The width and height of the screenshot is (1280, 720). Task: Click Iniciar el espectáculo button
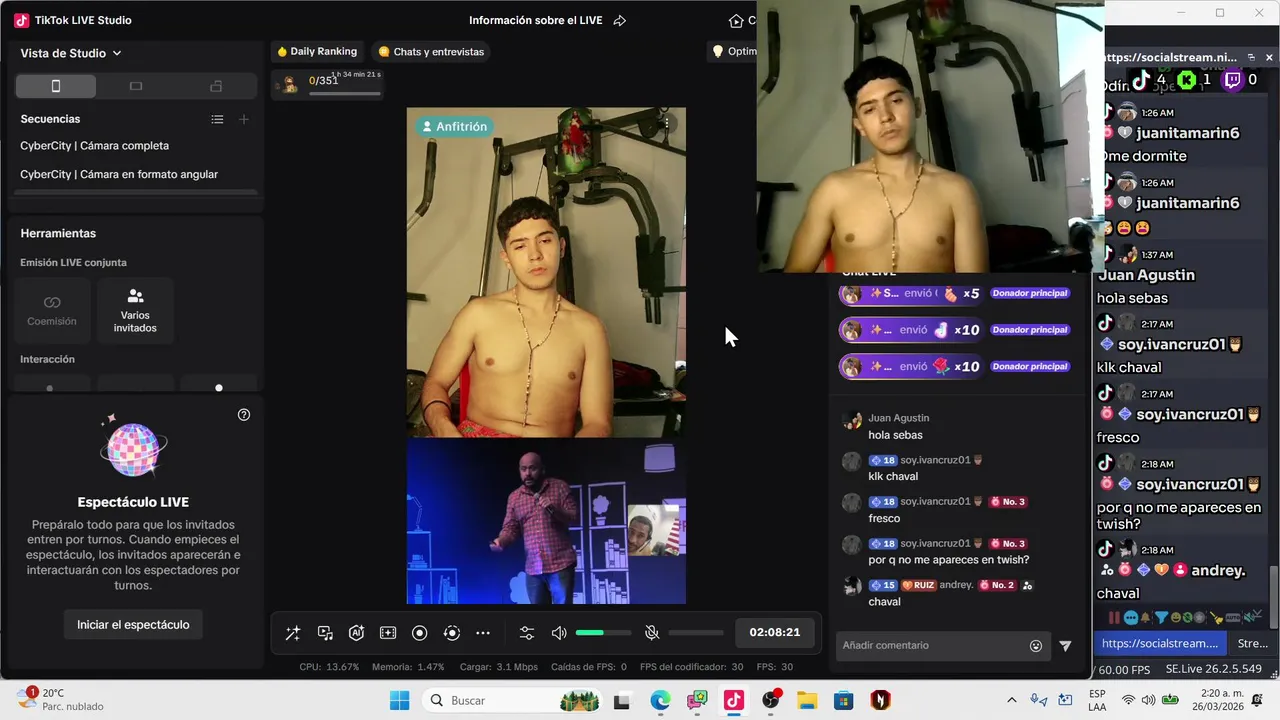pyautogui.click(x=133, y=625)
